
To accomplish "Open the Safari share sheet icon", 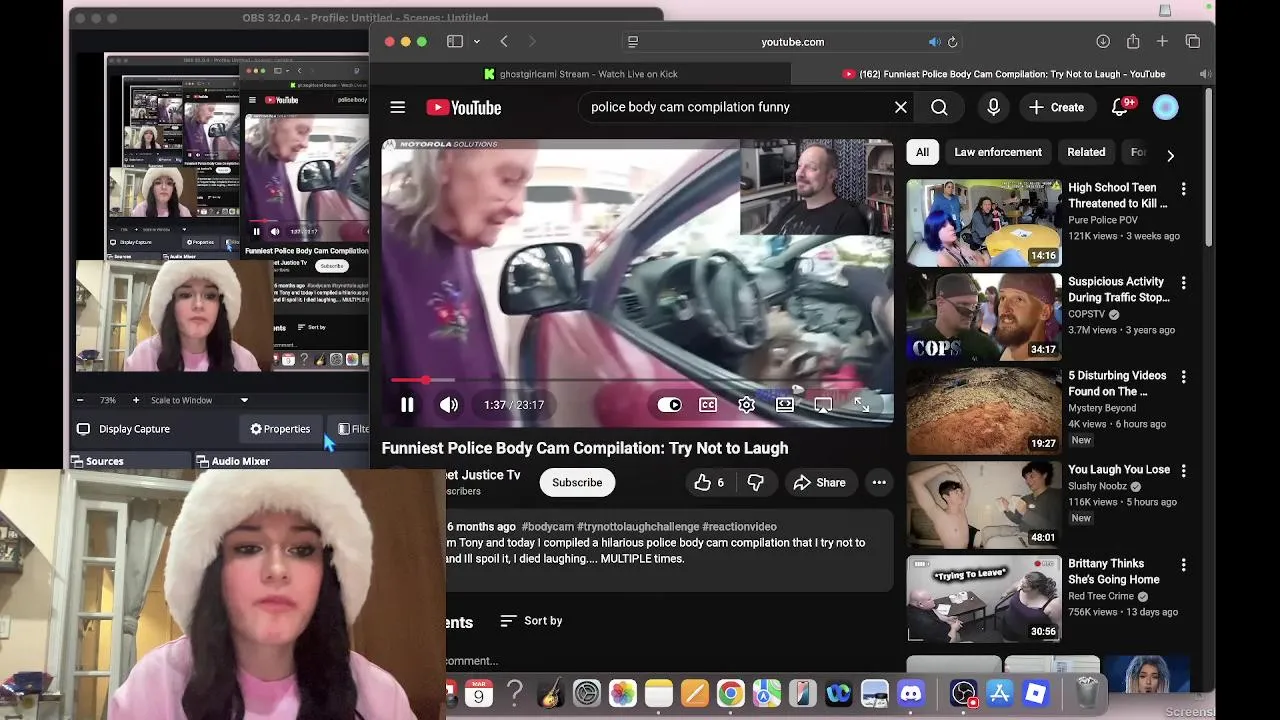I will point(1133,42).
